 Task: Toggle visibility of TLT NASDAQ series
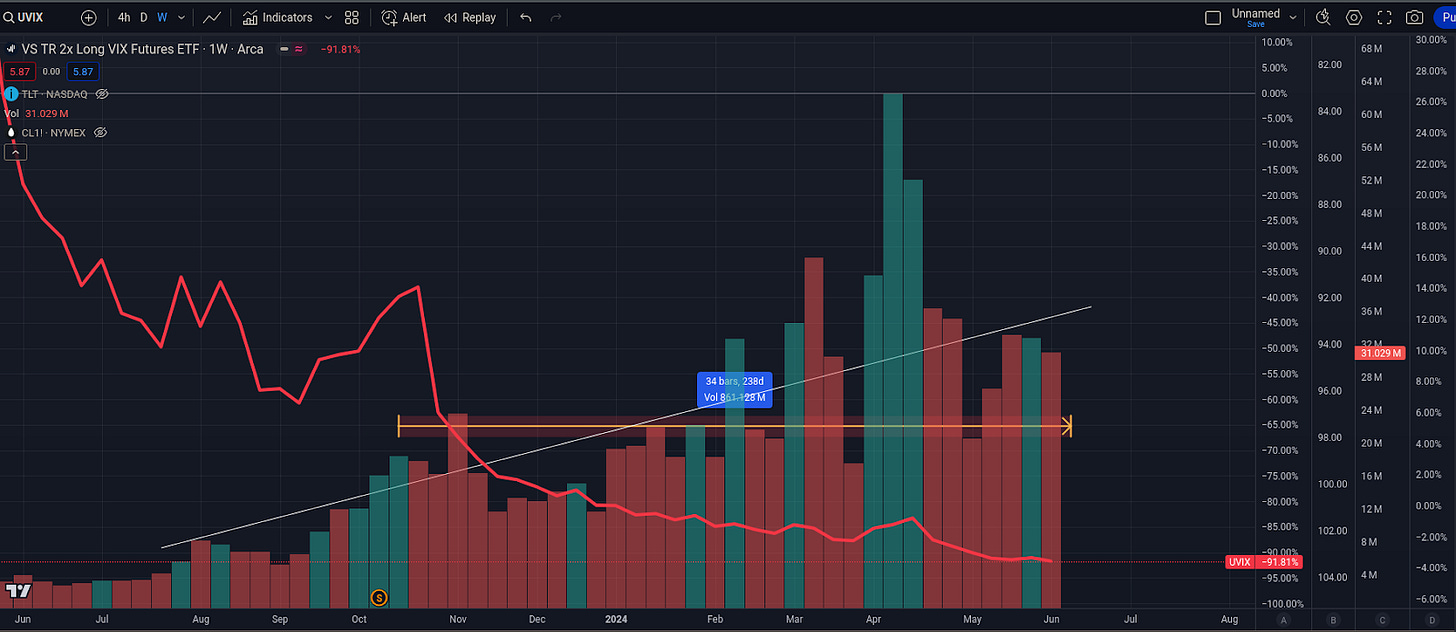102,94
